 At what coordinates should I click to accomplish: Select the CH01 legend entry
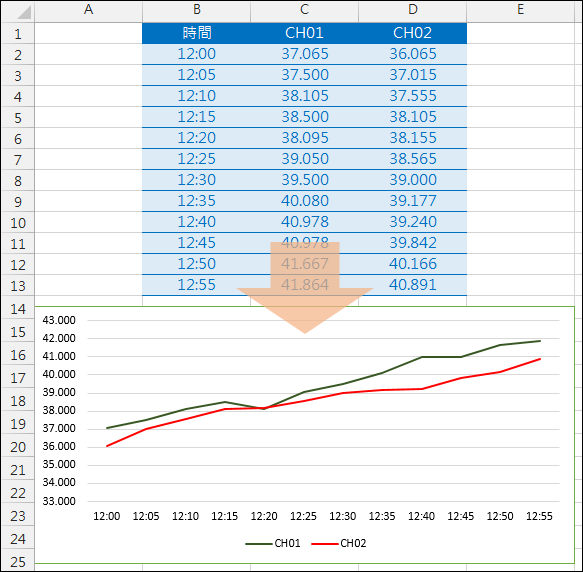(x=273, y=543)
